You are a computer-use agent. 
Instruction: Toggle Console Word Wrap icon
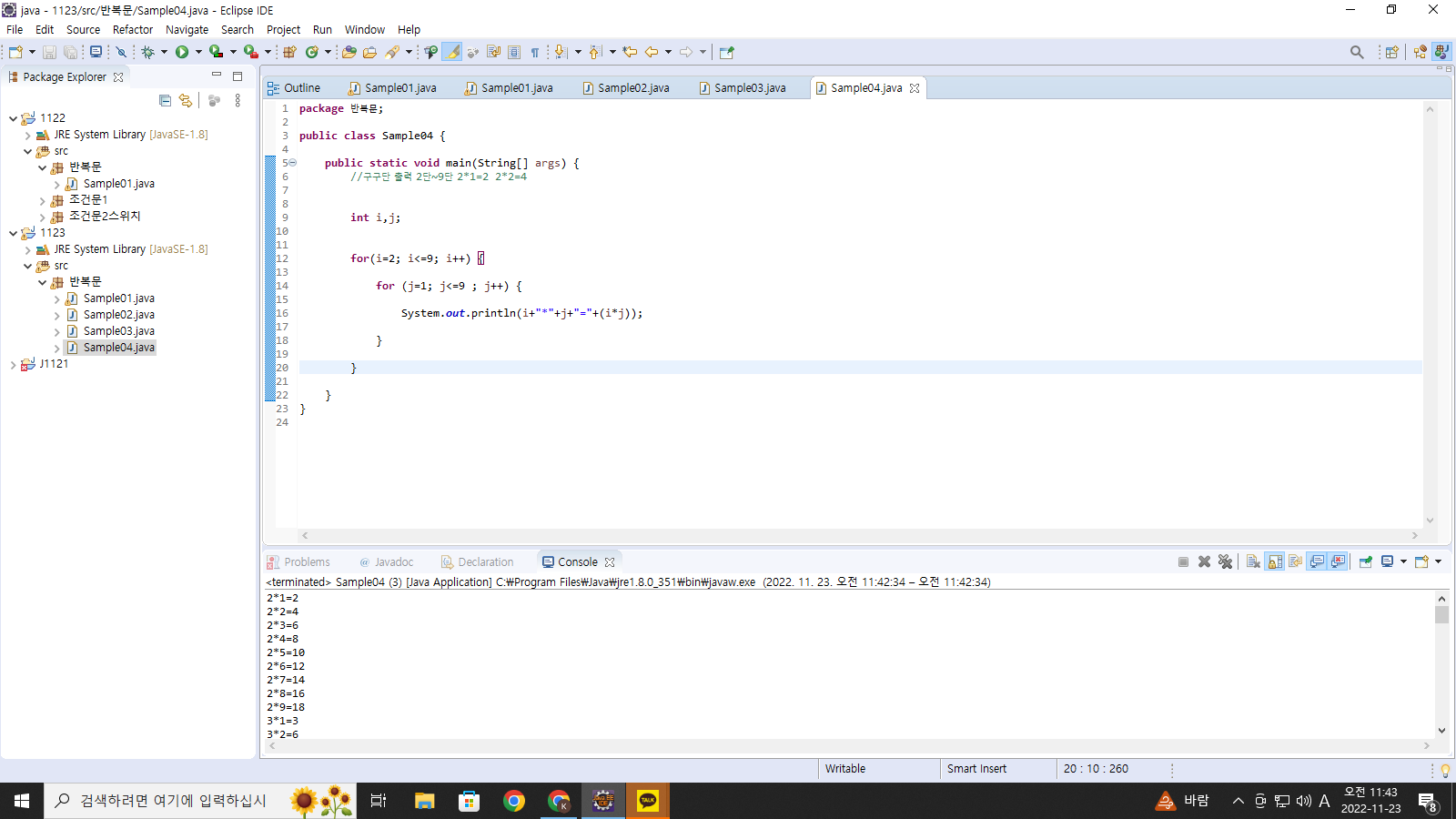click(x=1295, y=561)
